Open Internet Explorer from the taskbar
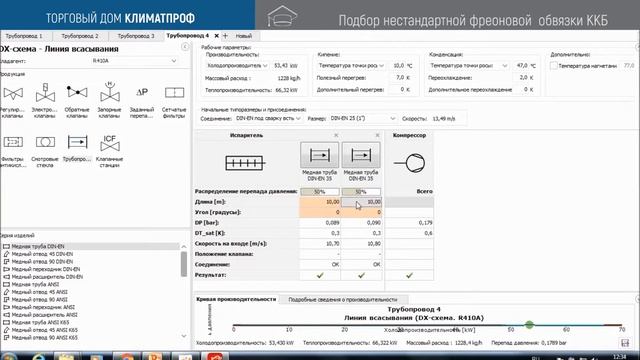Viewport: 640px width, 360px height. [38, 357]
